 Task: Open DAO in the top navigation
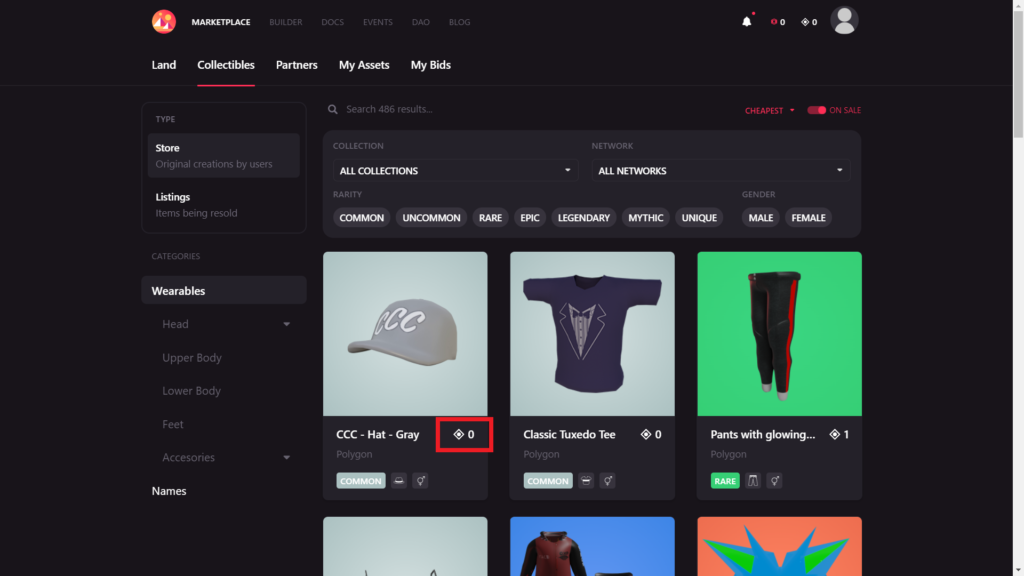(x=421, y=22)
